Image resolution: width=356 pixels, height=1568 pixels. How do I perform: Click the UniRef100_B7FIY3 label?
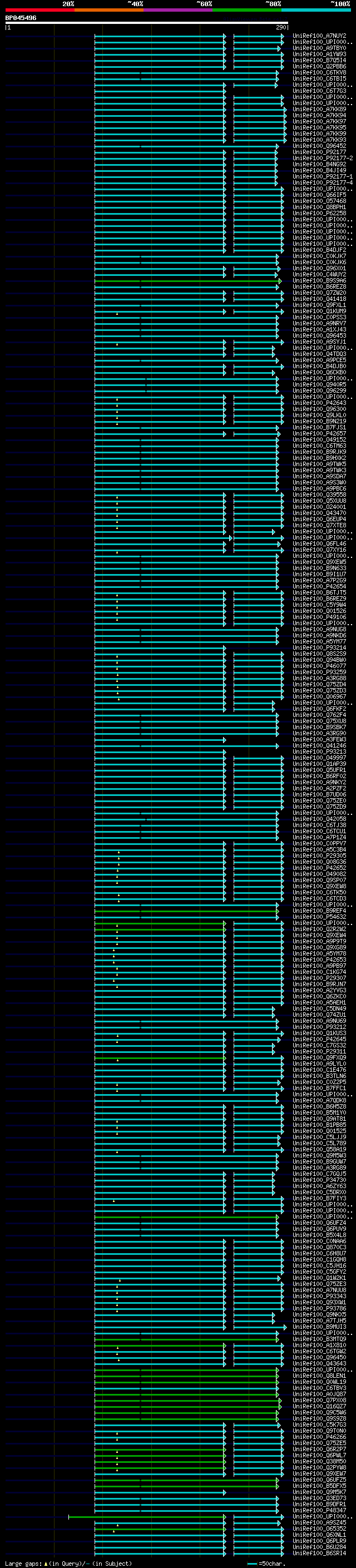click(319, 1199)
